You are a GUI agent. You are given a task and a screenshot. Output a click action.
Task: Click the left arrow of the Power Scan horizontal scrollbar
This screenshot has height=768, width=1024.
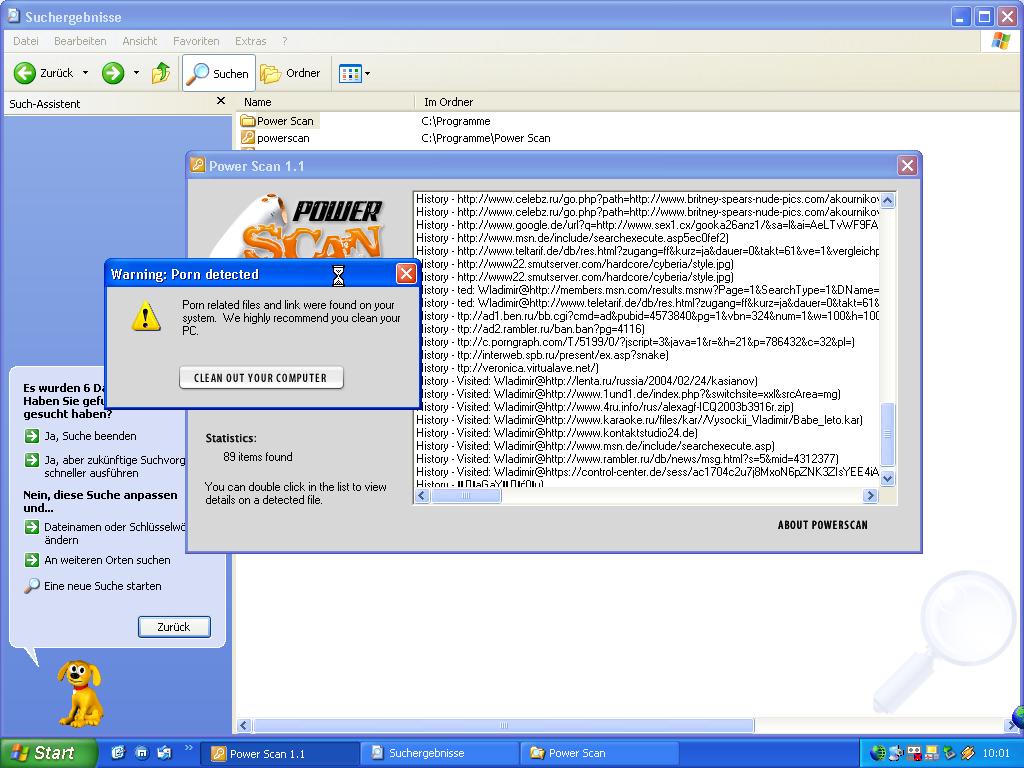[422, 496]
